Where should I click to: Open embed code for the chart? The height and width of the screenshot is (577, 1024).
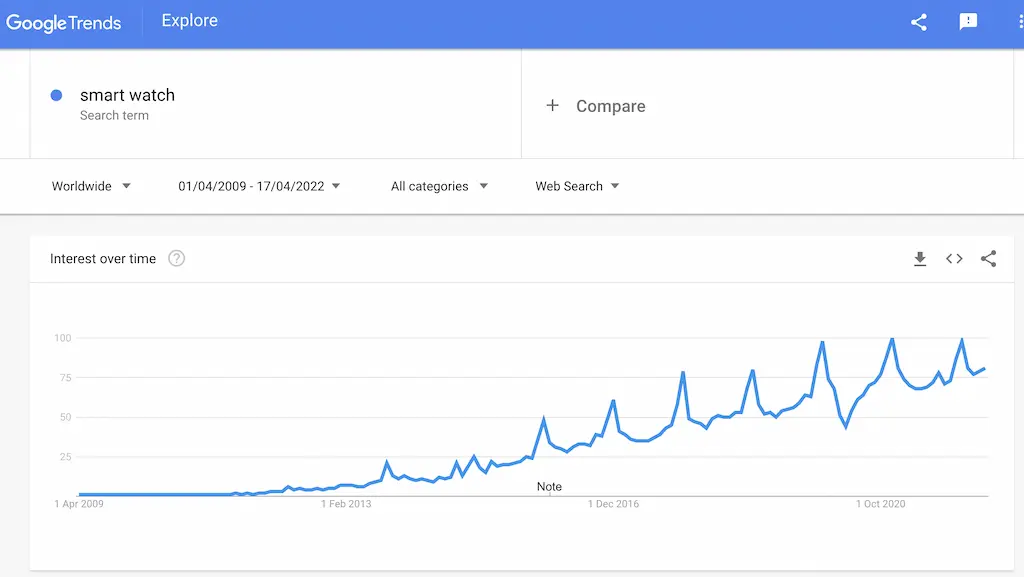tap(954, 259)
